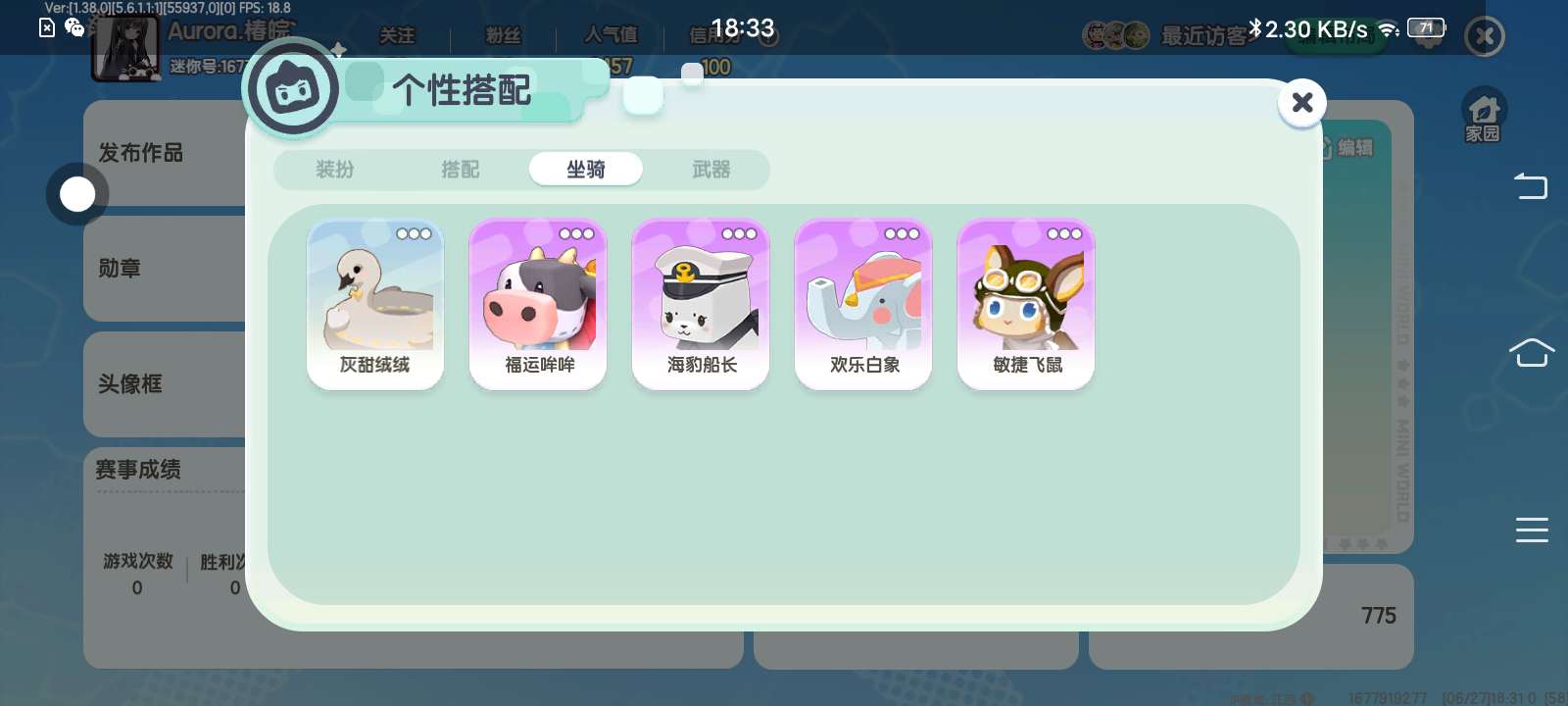Go to 家园 home icon
1568x706 pixels.
[x=1483, y=116]
